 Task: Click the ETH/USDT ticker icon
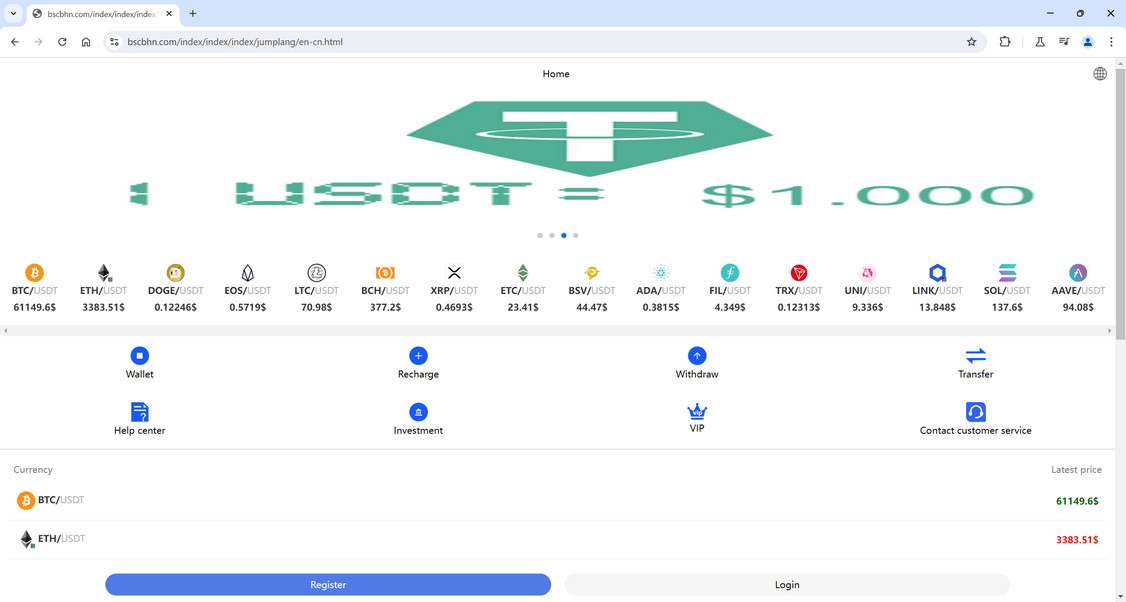click(x=103, y=271)
